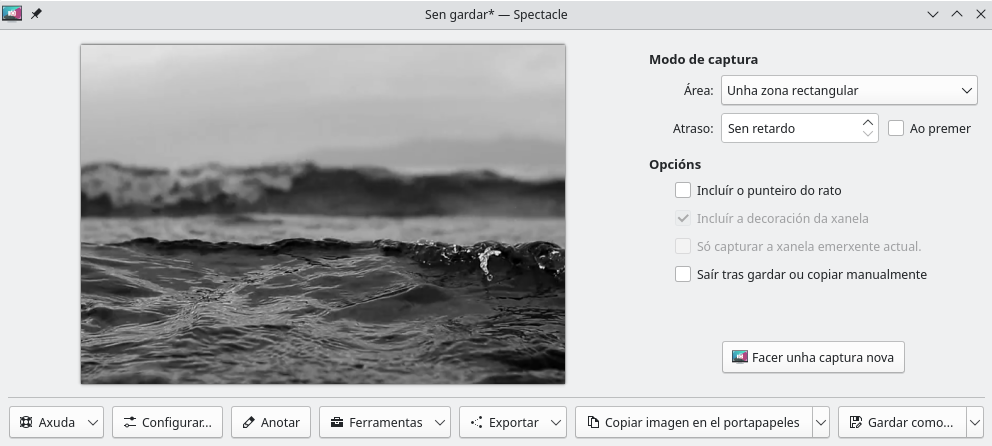Click the Axuda help button

pyautogui.click(x=47, y=422)
